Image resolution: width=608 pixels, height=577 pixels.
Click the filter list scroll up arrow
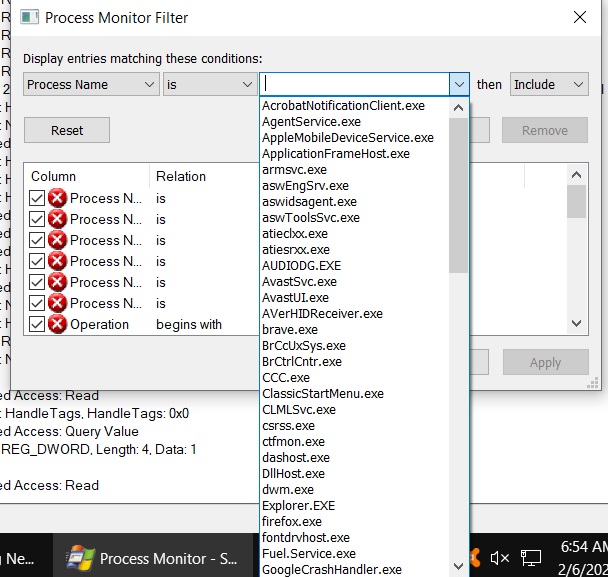click(577, 175)
